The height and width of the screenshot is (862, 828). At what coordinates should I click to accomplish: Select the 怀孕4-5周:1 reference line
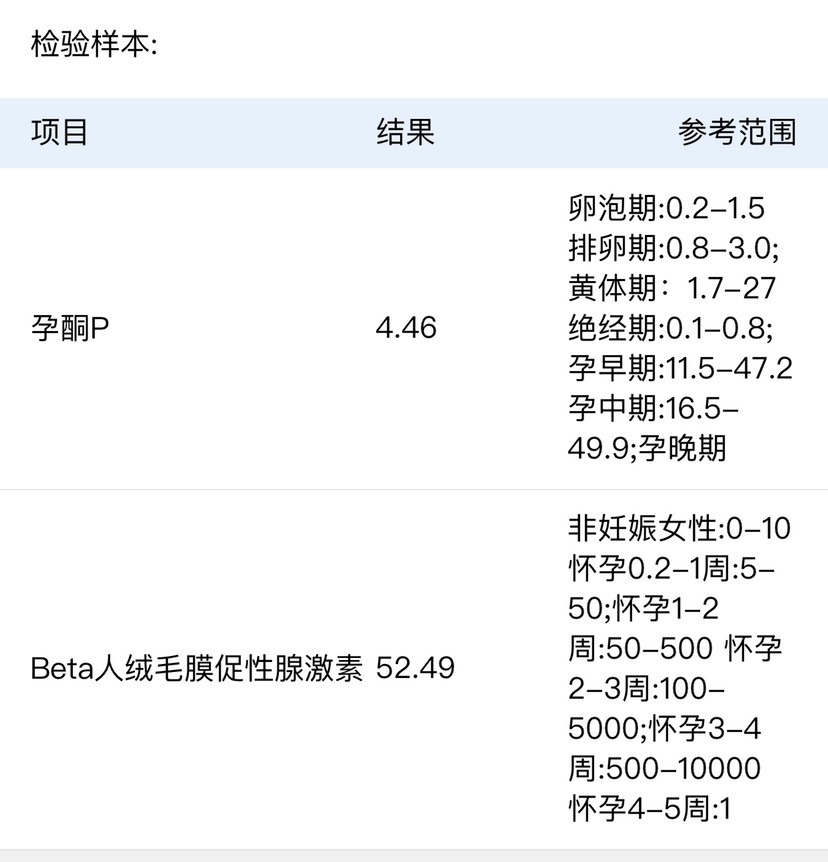[650, 808]
